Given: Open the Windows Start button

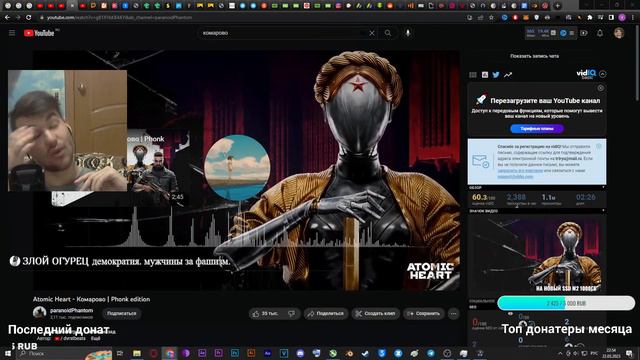Looking at the screenshot, I should pyautogui.click(x=7, y=353).
